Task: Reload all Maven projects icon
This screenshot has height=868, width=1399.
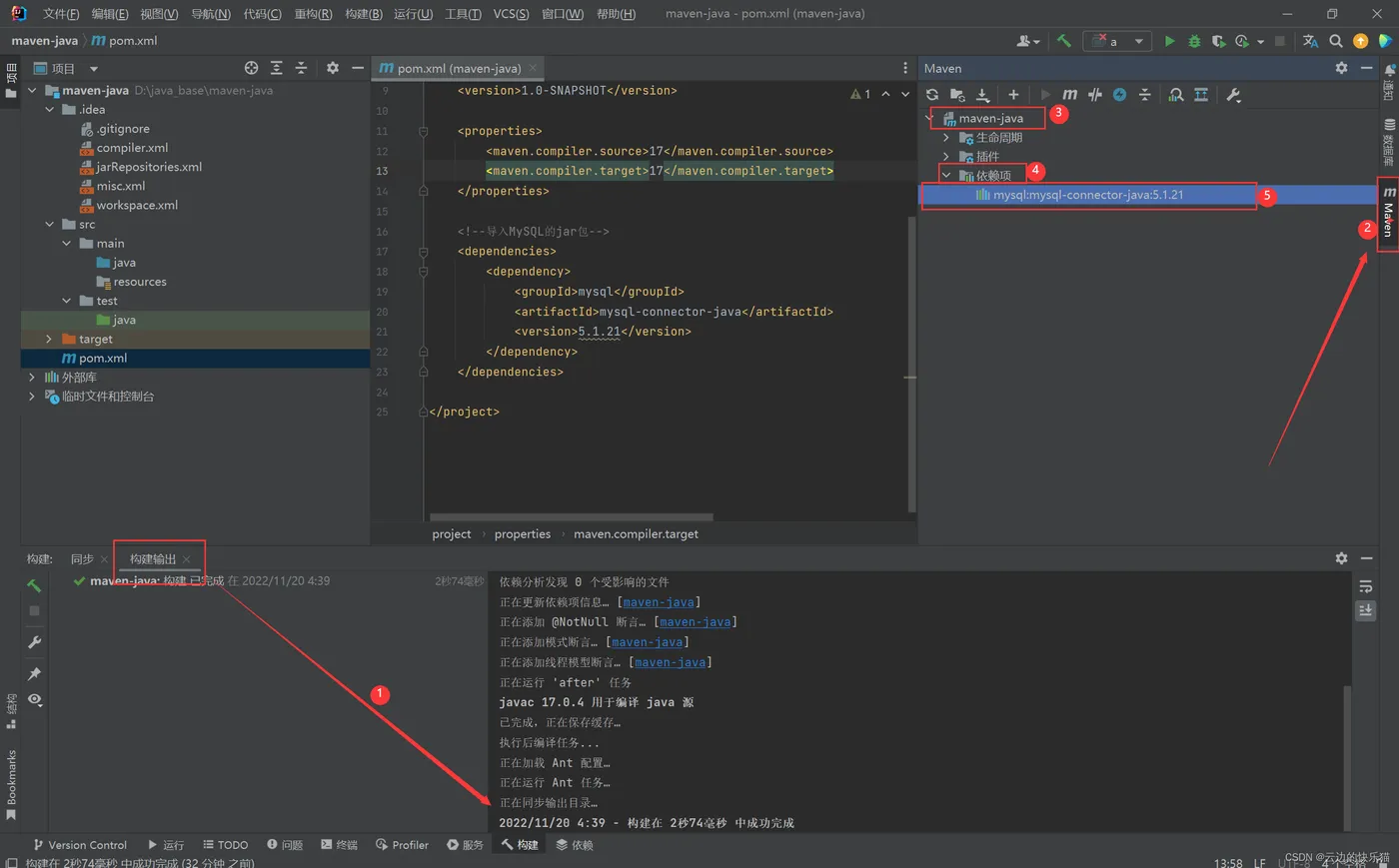Action: [x=932, y=95]
